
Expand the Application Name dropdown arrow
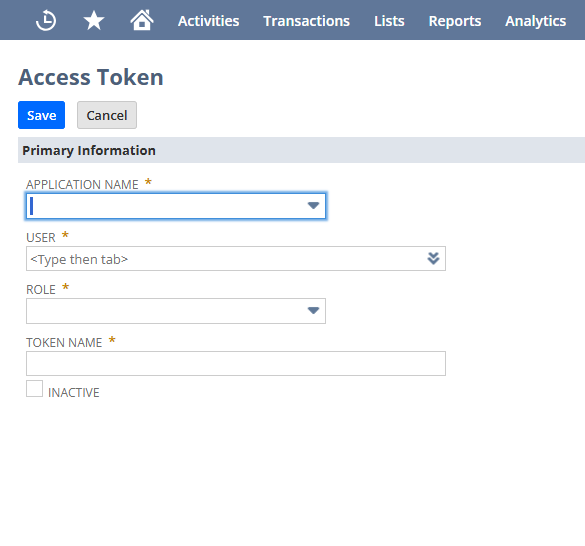[x=313, y=205]
